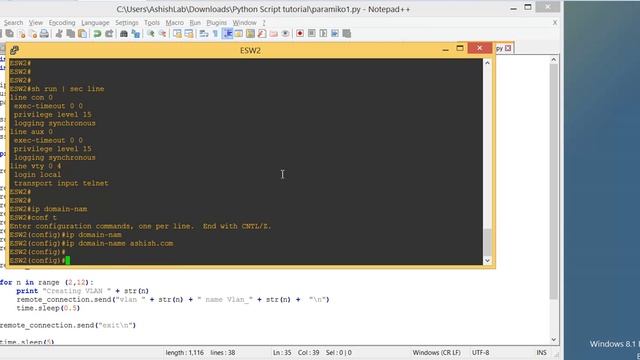Click the Run Macro Multiple Times icon
This screenshot has width=640, height=360.
coord(335,34)
